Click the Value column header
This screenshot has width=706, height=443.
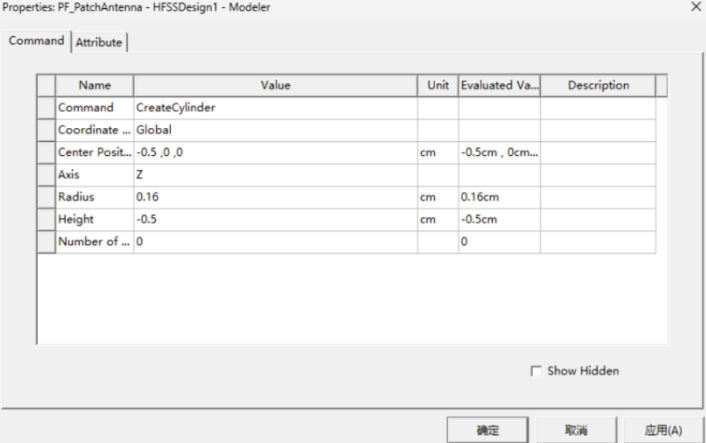click(275, 86)
